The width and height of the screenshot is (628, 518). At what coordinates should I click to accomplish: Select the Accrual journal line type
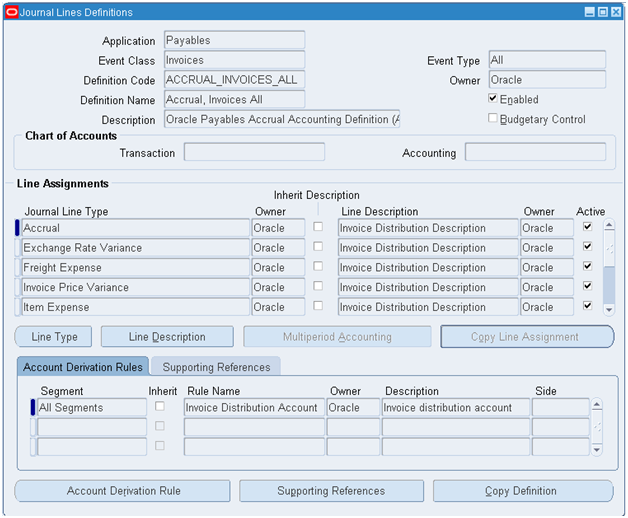pyautogui.click(x=135, y=228)
